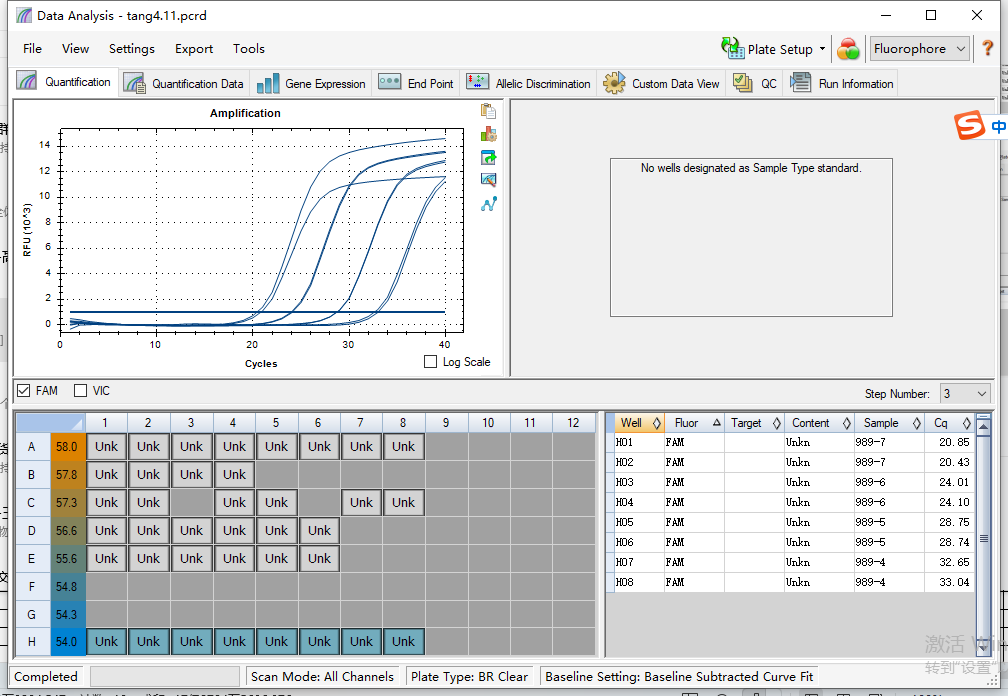Click the Gene Expression bar chart icon
The height and width of the screenshot is (696, 1008).
coord(268,84)
